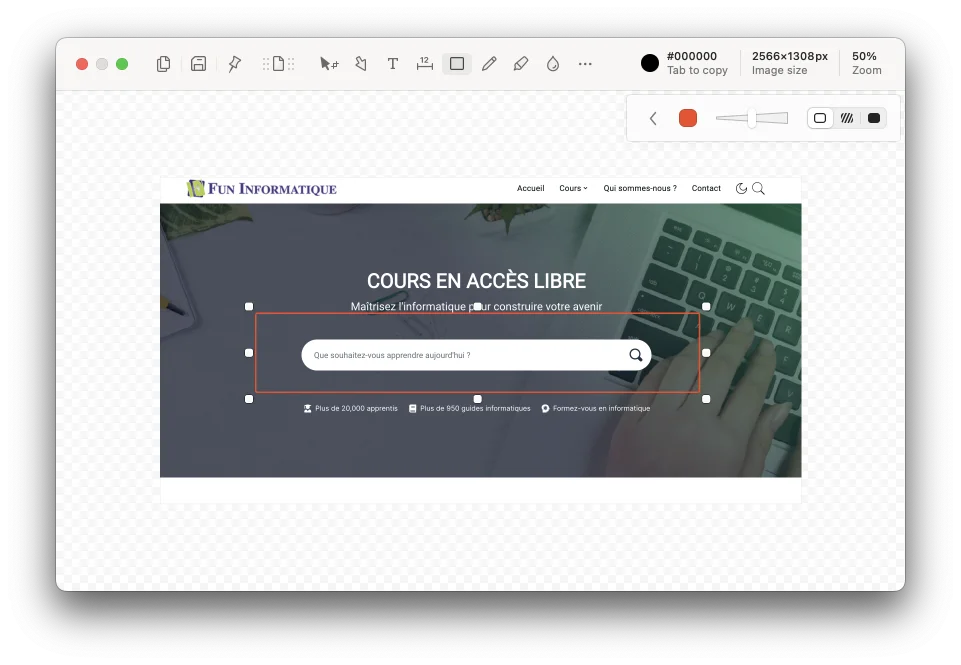This screenshot has height=665, width=961.
Task: Open the red annotation color swatch
Action: pyautogui.click(x=688, y=117)
